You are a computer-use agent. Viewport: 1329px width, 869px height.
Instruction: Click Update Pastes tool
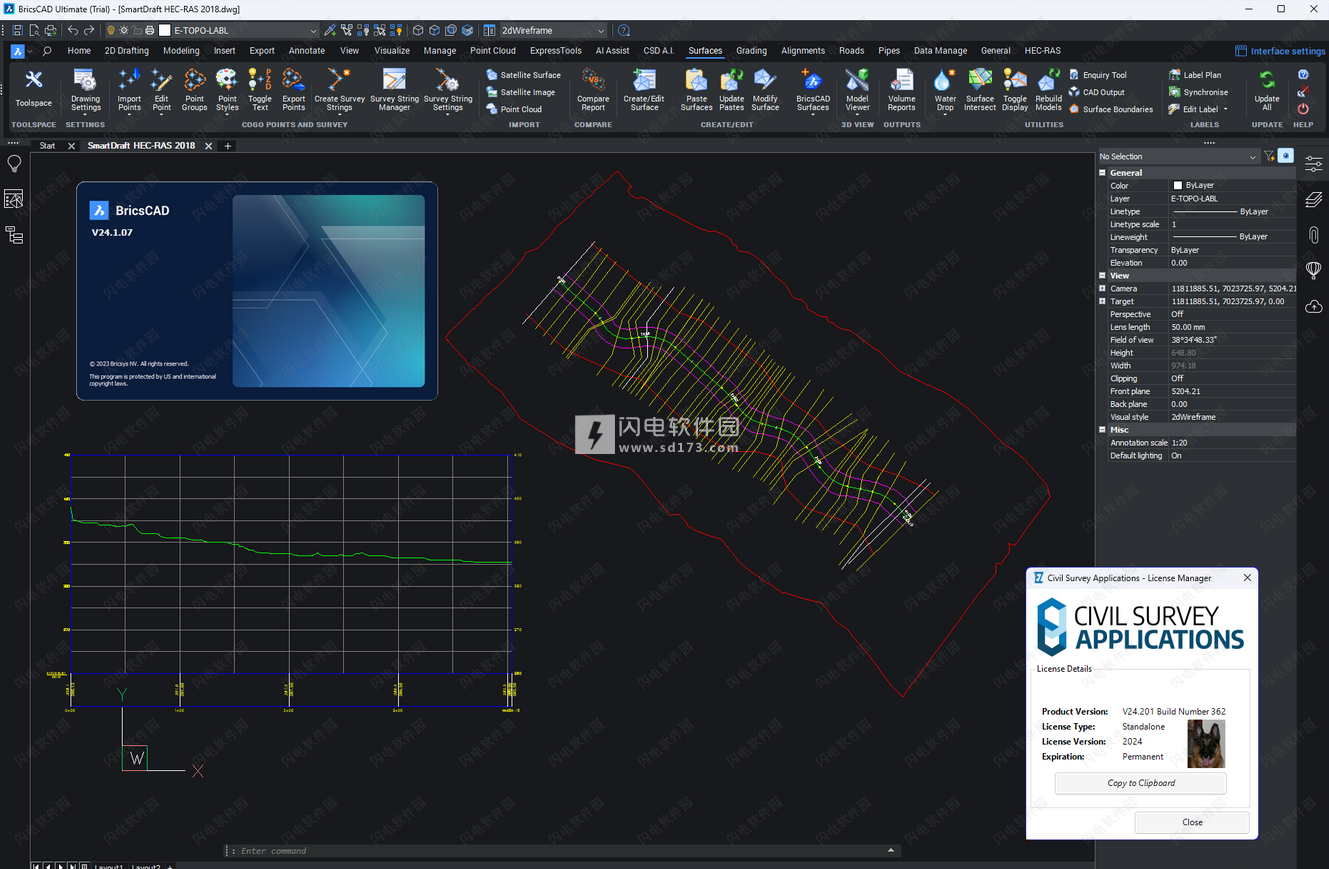click(x=731, y=90)
